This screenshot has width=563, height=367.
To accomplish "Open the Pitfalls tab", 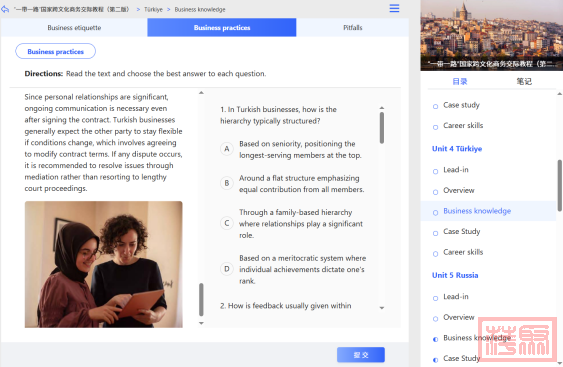I will (x=353, y=28).
